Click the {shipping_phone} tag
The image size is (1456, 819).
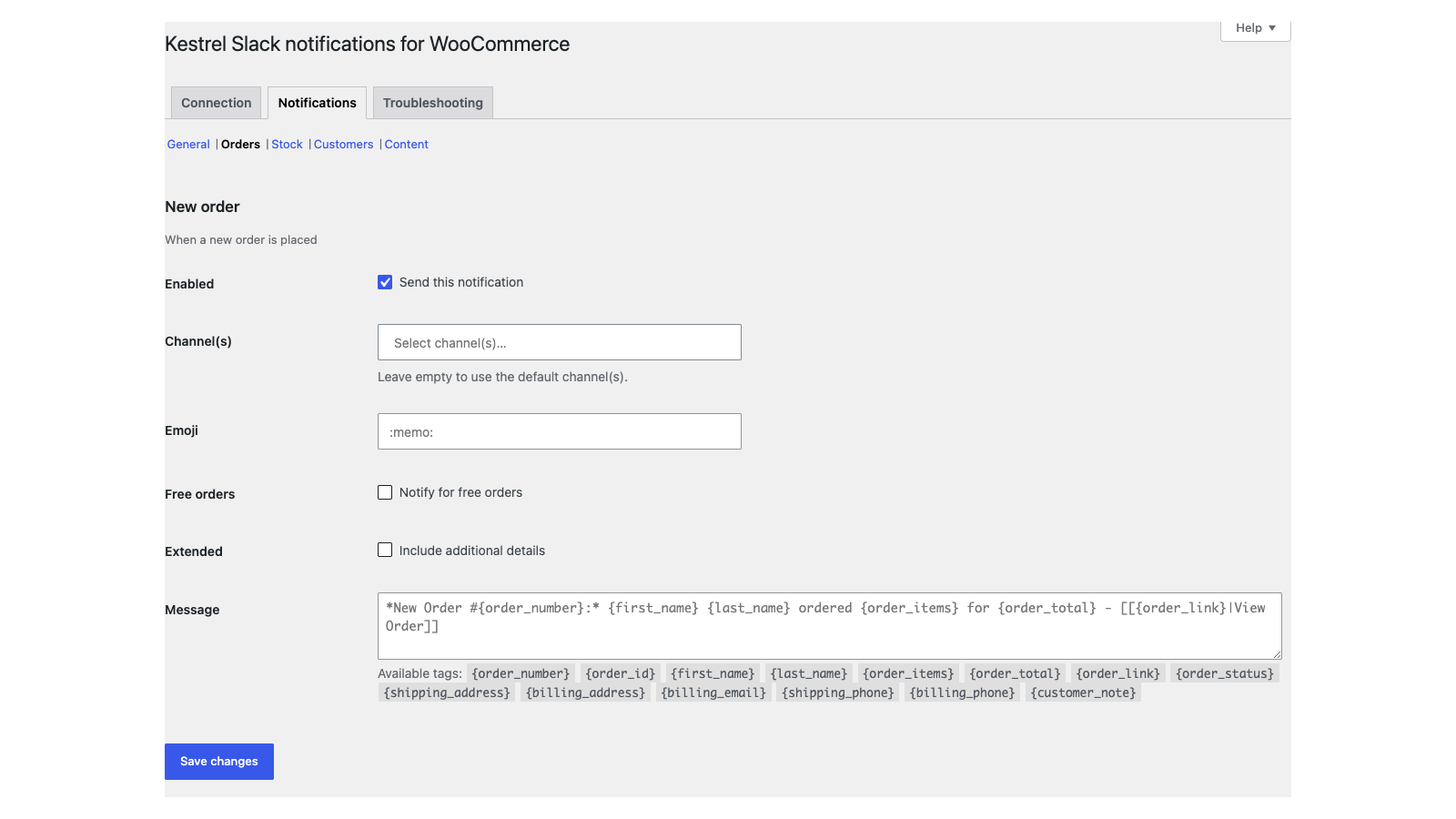pos(838,693)
